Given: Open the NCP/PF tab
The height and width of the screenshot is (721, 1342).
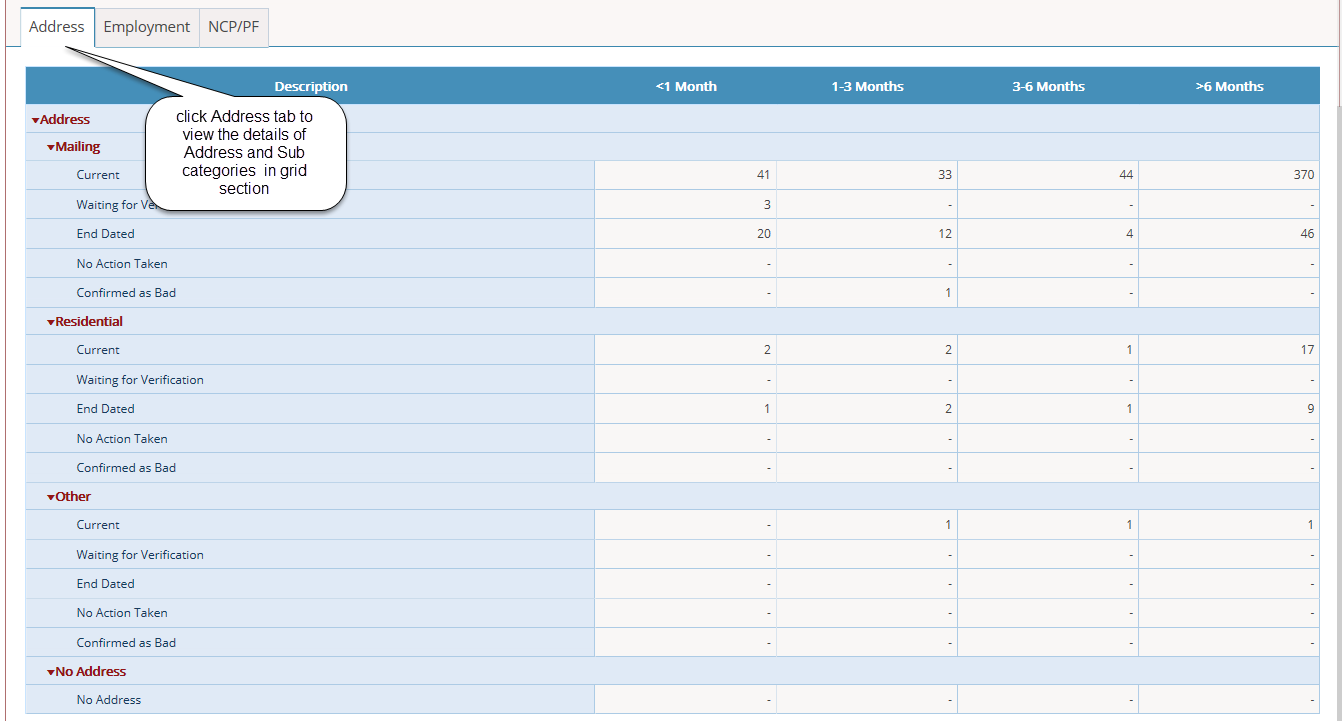Looking at the screenshot, I should pyautogui.click(x=234, y=27).
